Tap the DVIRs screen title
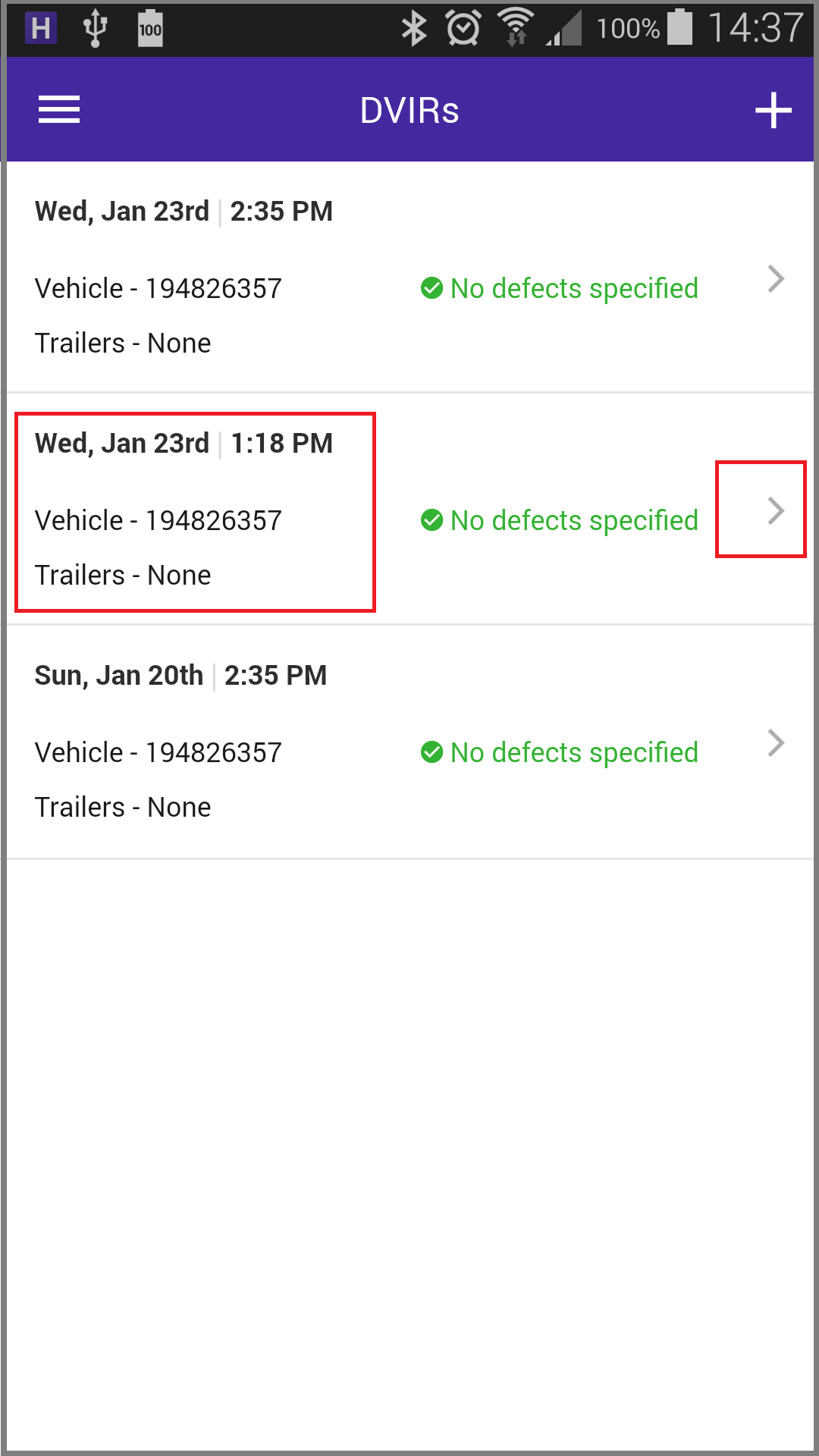 point(409,111)
